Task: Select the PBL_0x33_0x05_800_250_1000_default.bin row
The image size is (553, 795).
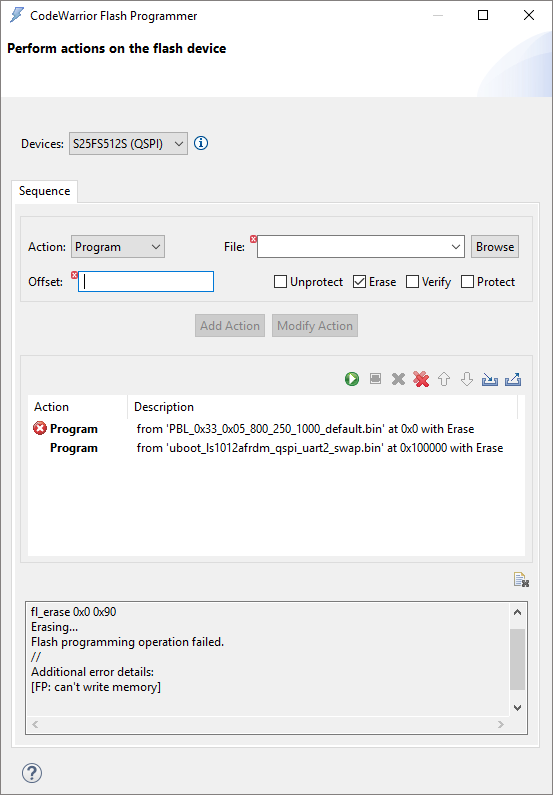Action: coord(276,429)
